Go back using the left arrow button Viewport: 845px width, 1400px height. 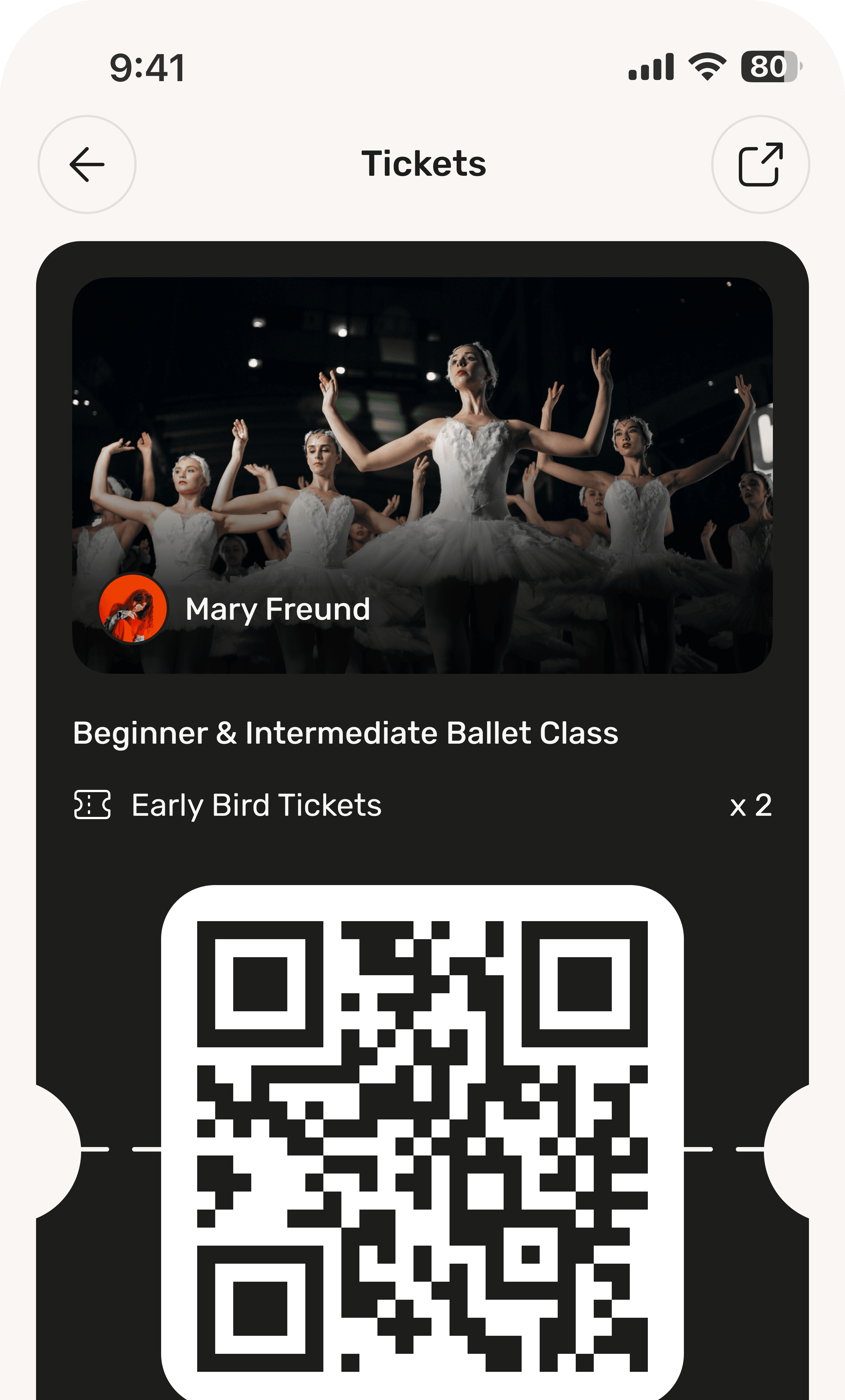point(87,164)
